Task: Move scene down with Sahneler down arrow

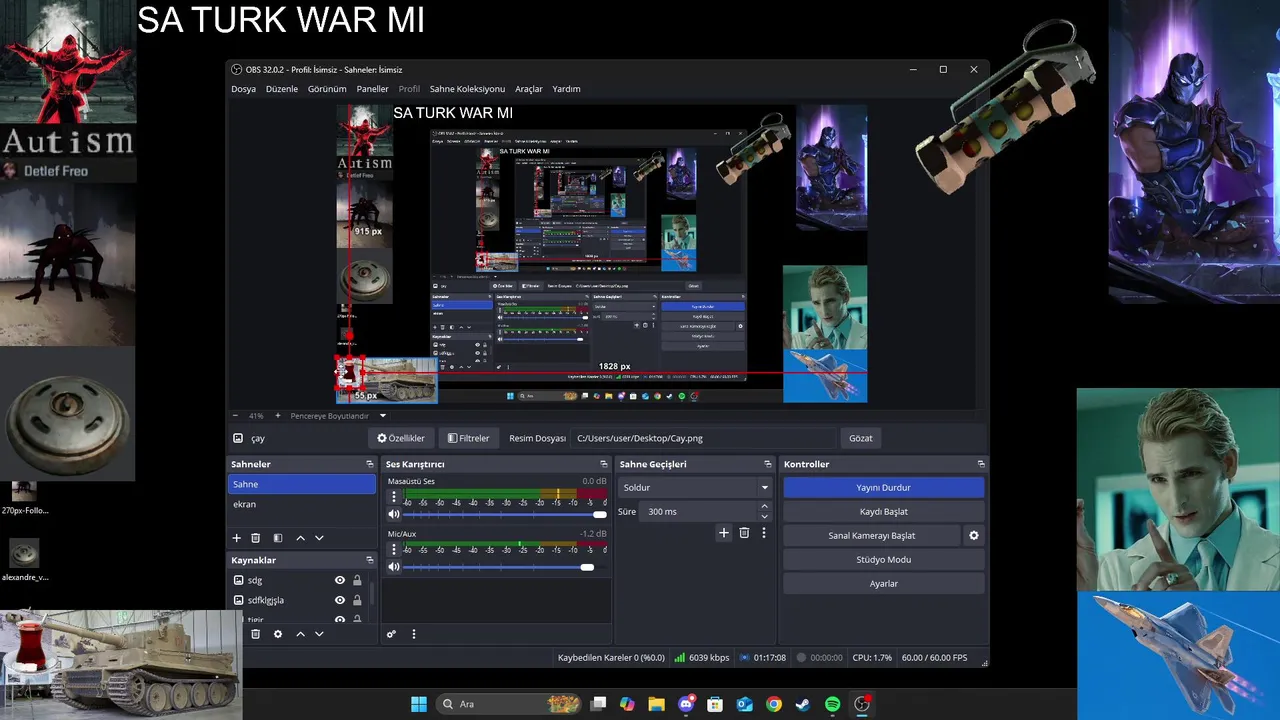Action: (x=319, y=538)
